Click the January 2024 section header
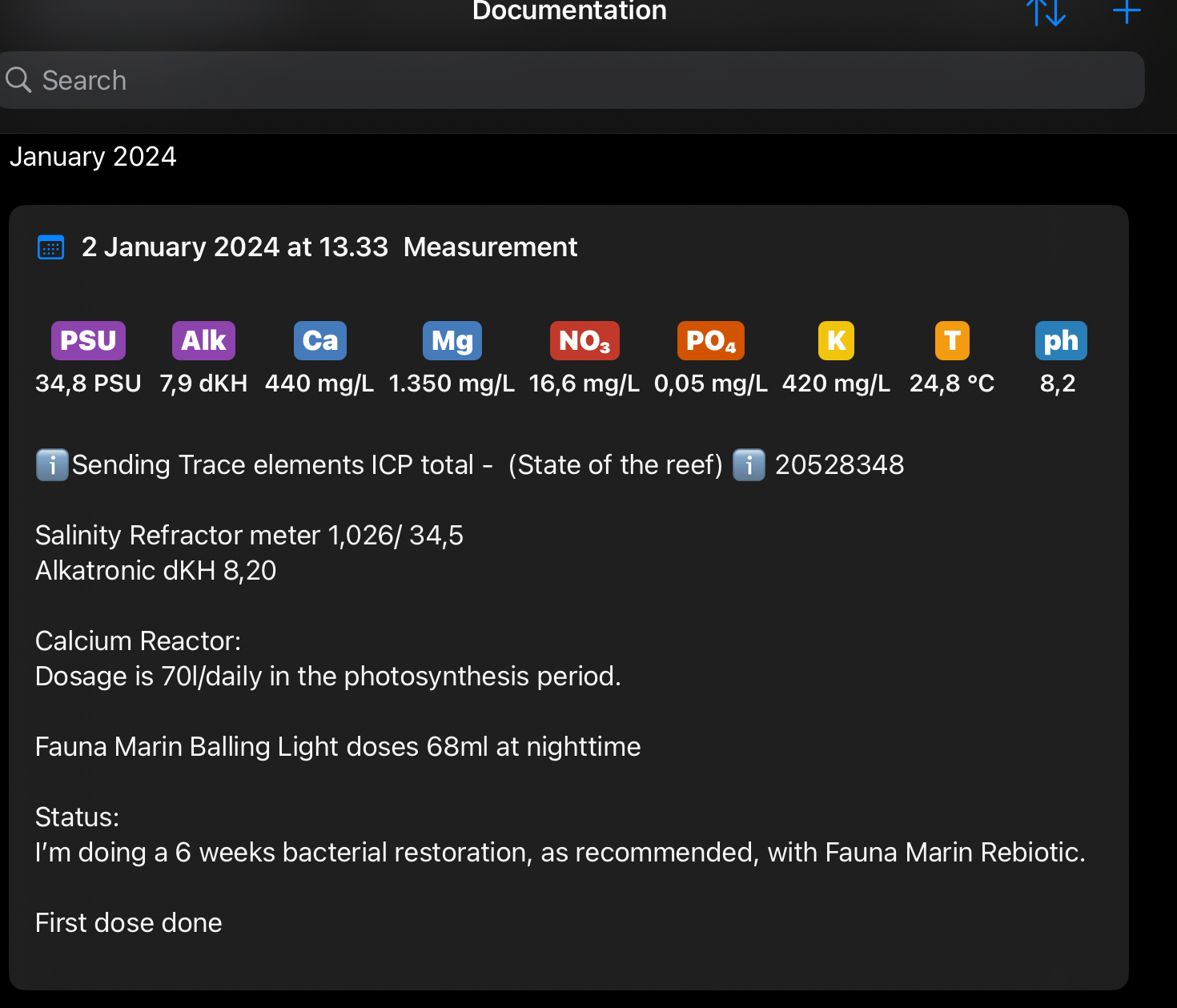This screenshot has width=1177, height=1008. point(93,157)
